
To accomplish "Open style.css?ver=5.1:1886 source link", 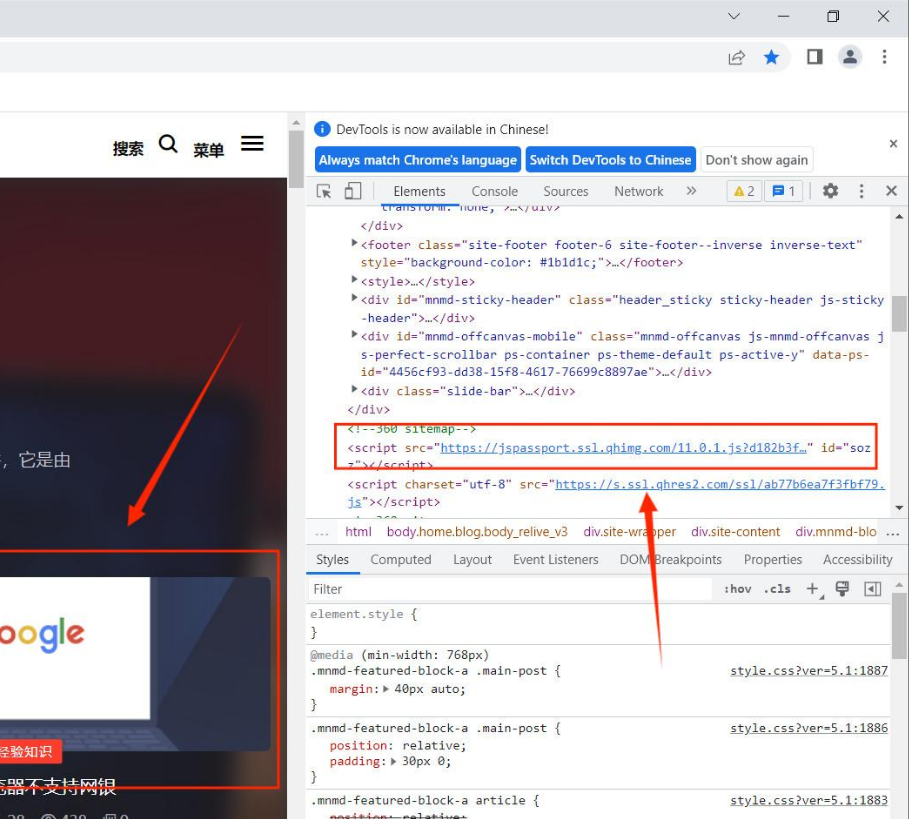I will pos(809,728).
